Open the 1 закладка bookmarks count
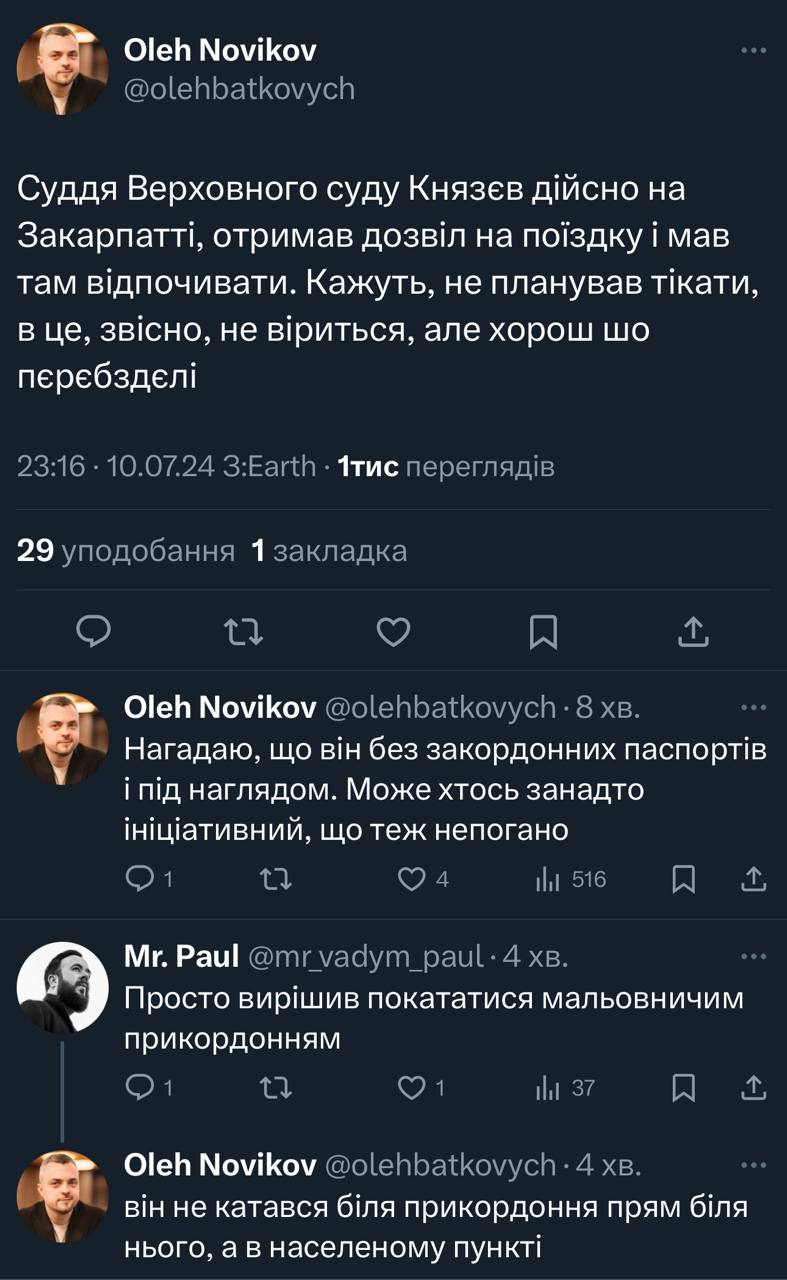The width and height of the screenshot is (787, 1280). tap(330, 551)
